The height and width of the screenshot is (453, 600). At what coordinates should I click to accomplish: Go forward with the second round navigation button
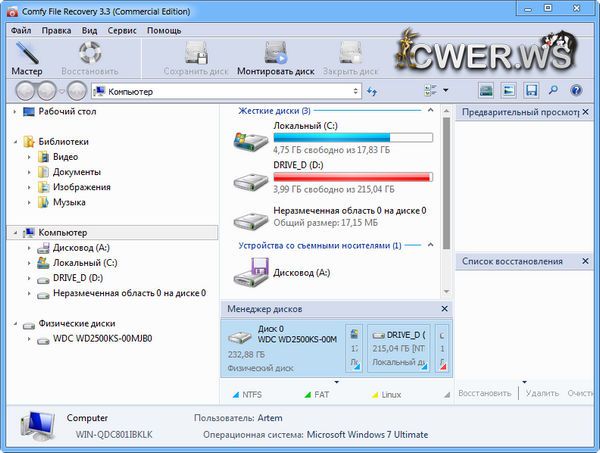tap(46, 91)
